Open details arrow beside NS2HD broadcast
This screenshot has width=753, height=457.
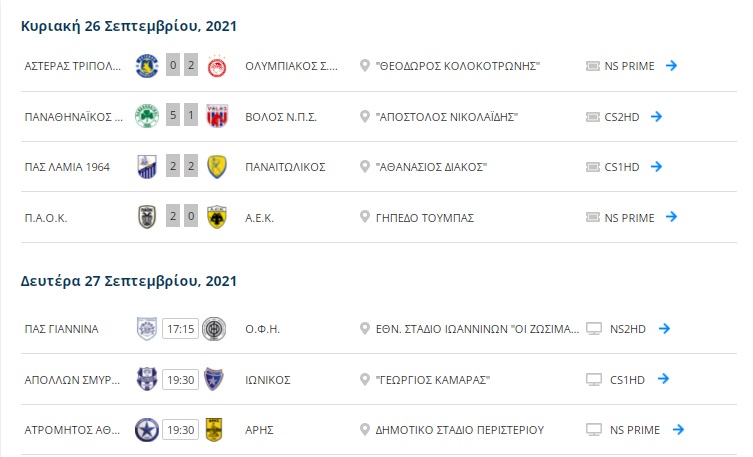(664, 328)
